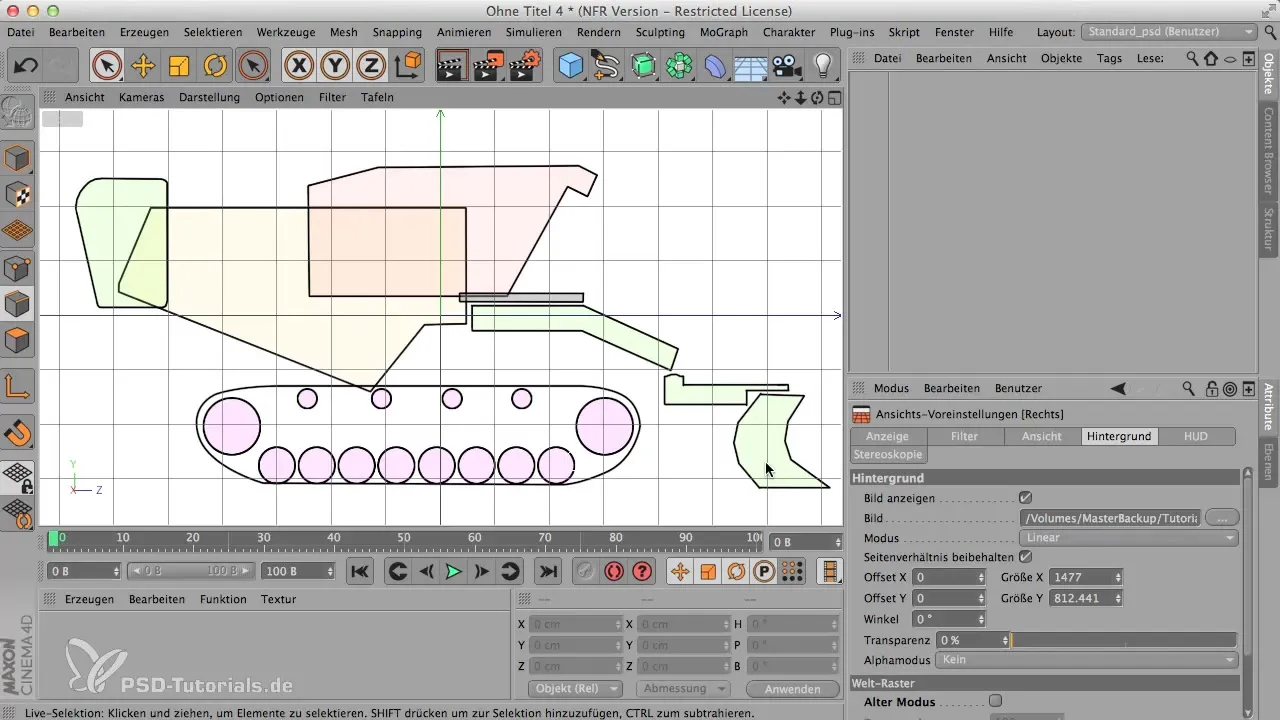
Task: Open material manager Erzeugen menu
Action: (89, 599)
